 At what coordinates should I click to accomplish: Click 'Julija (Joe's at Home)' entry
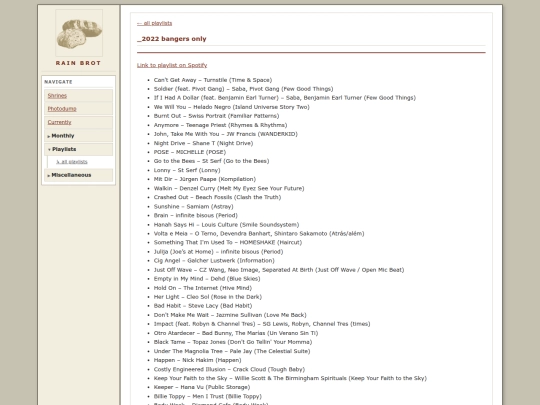pyautogui.click(x=218, y=252)
